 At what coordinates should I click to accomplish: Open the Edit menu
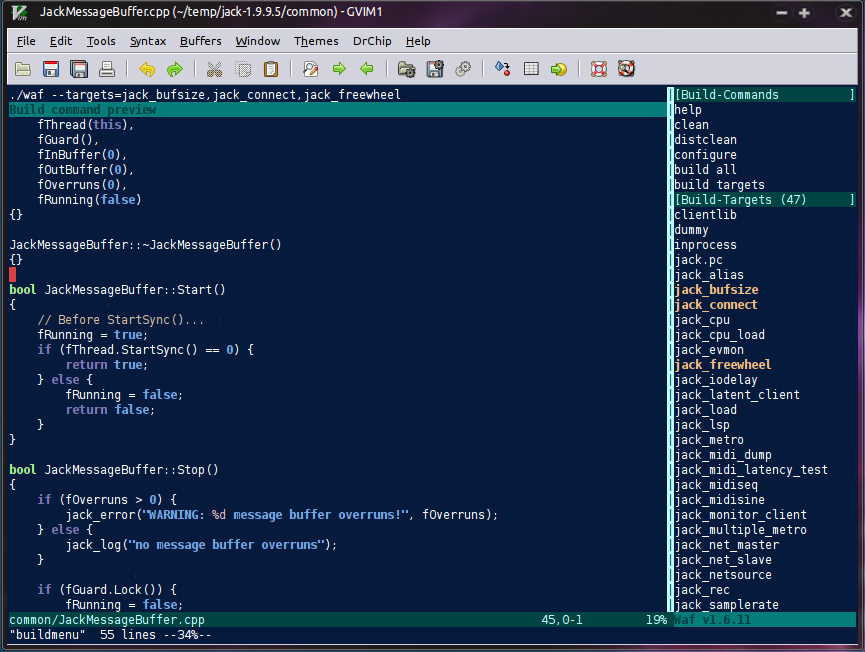point(61,41)
